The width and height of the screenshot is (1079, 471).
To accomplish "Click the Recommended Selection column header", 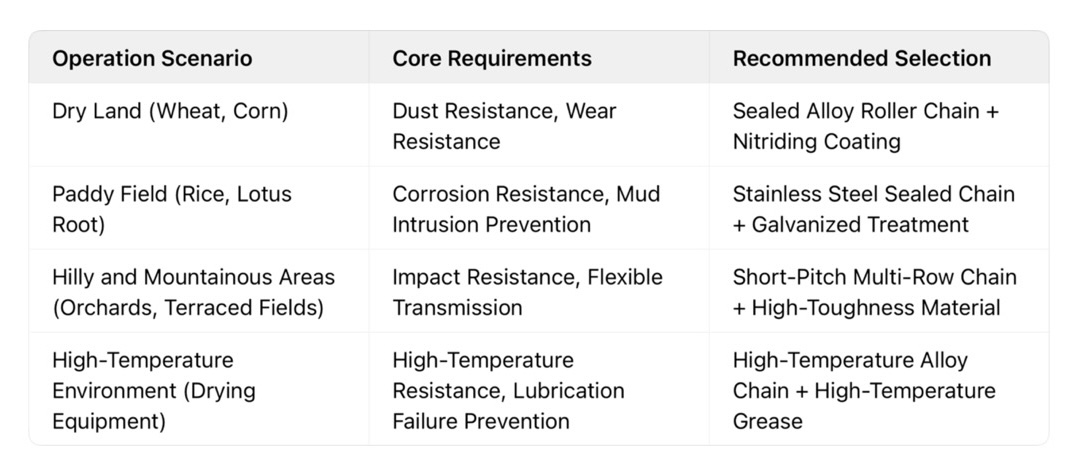I will point(862,58).
